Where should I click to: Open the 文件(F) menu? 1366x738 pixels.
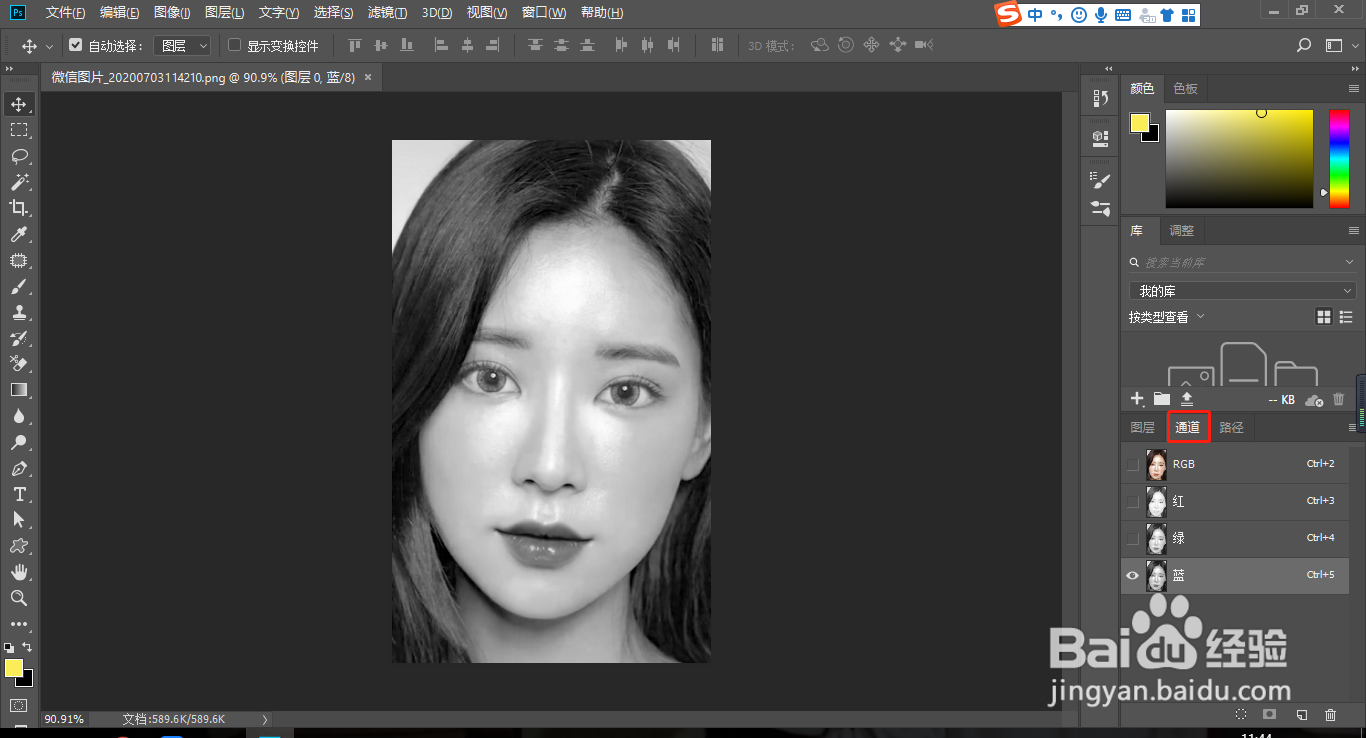coord(65,13)
